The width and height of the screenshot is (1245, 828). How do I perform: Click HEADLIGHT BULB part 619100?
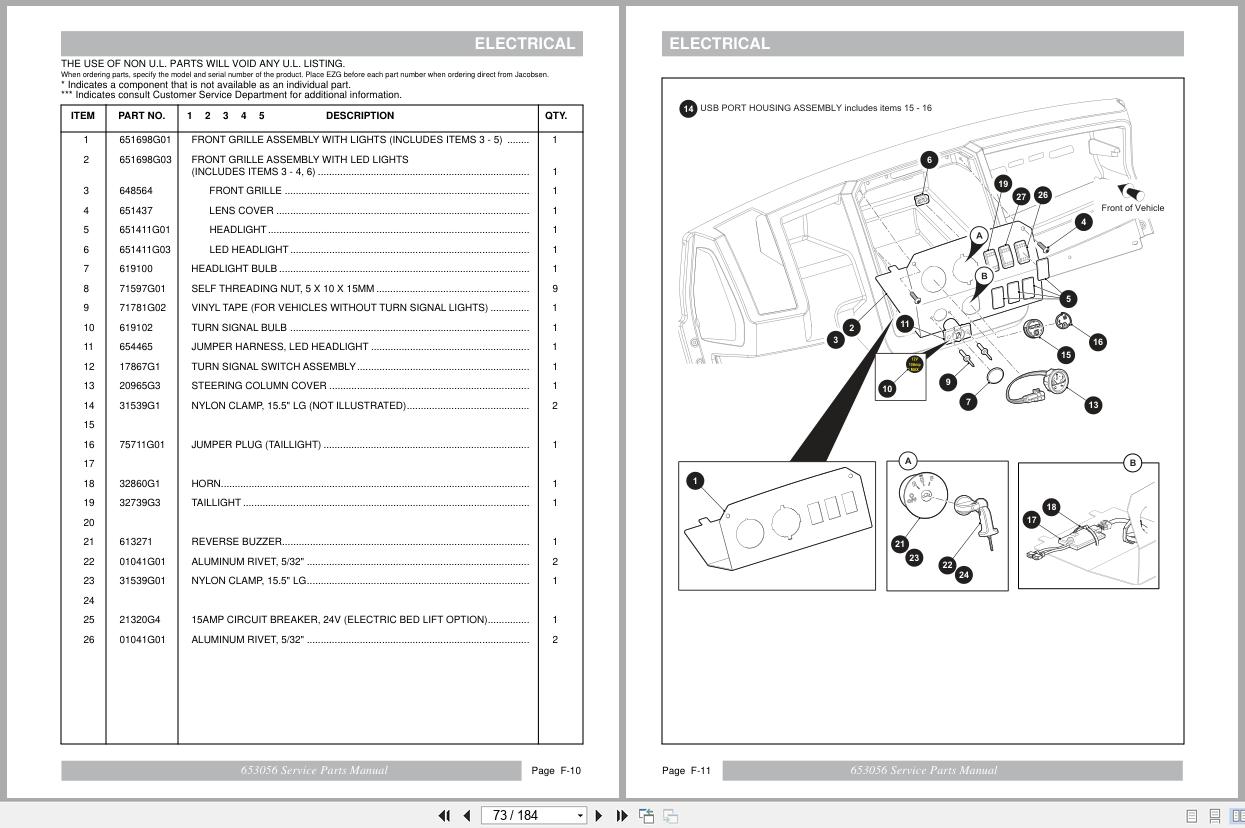pos(136,269)
